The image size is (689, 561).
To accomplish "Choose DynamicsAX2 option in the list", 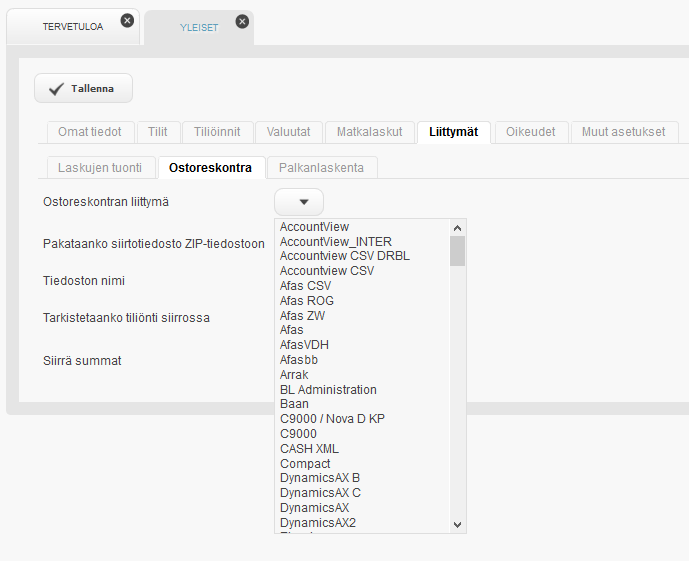I will [x=318, y=523].
